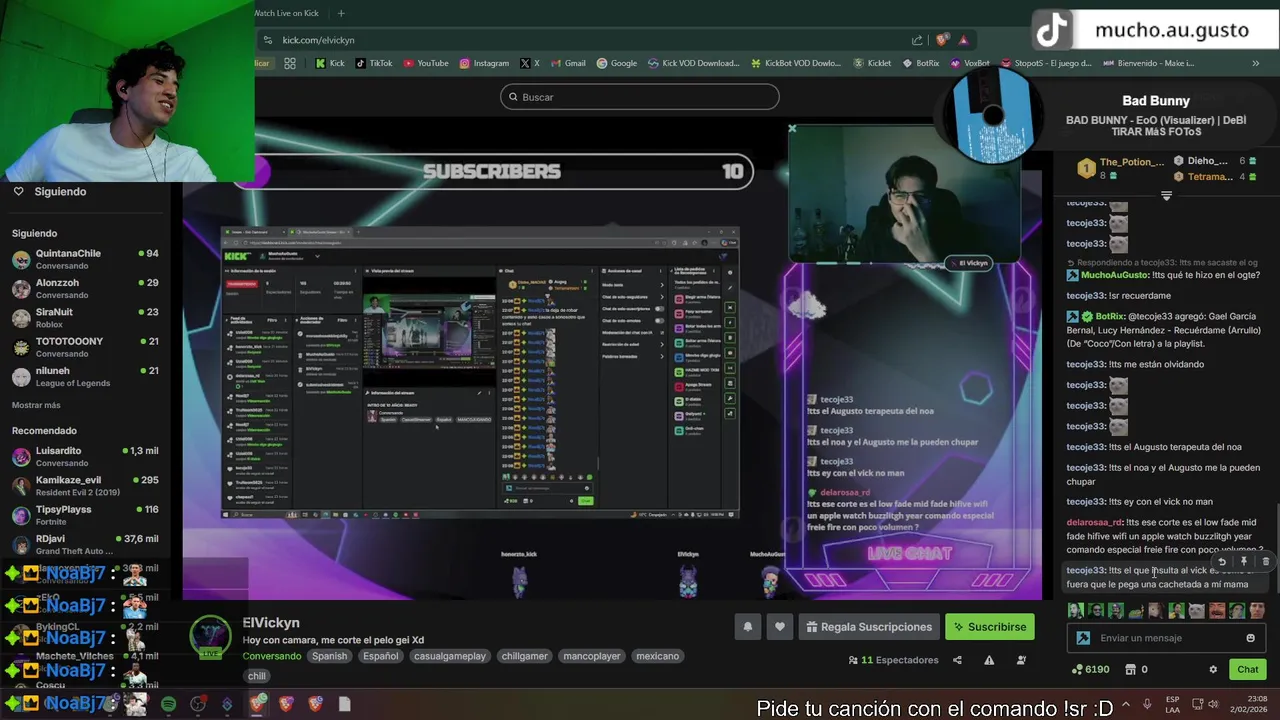Open a new browser tab
The image size is (1280, 720).
coord(341,13)
